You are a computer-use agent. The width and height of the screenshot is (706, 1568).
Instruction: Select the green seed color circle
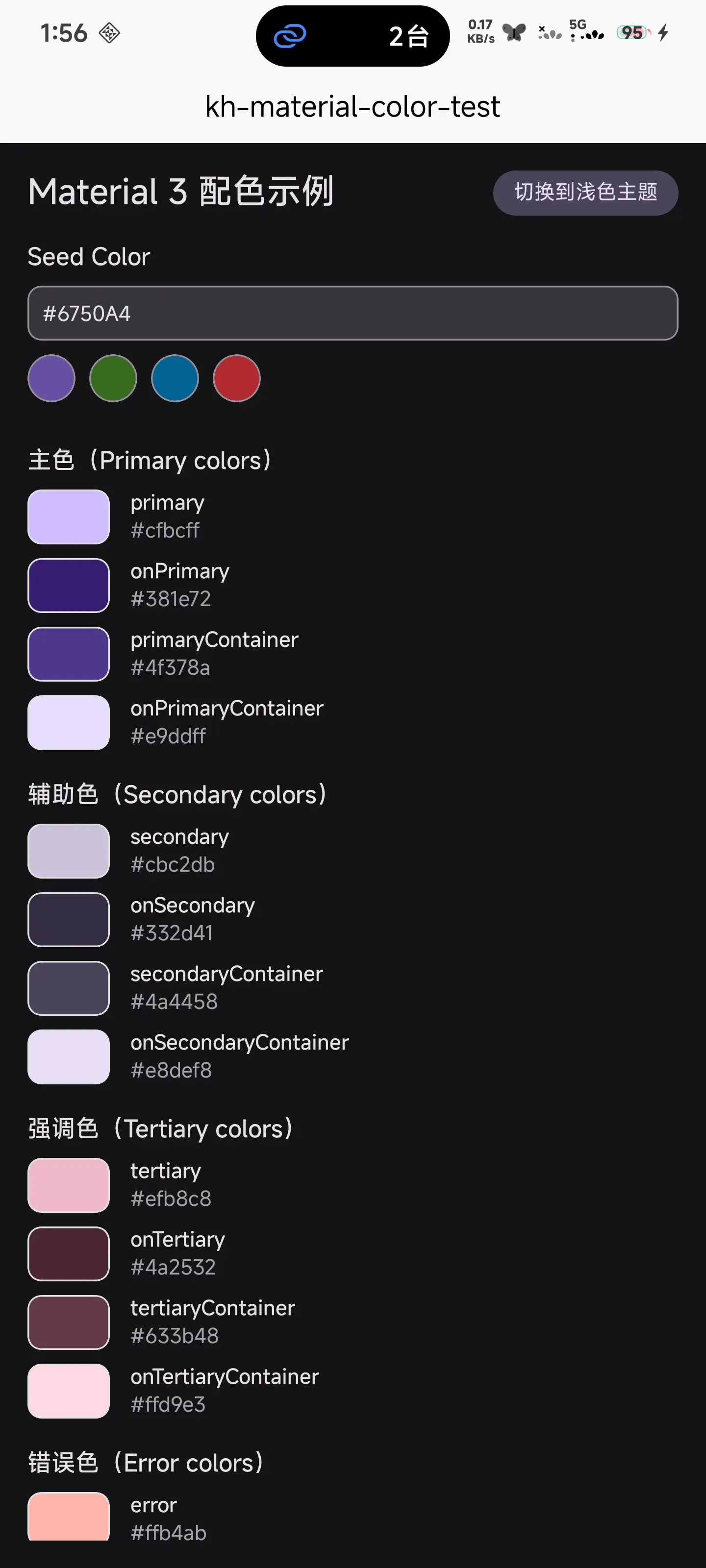point(113,378)
